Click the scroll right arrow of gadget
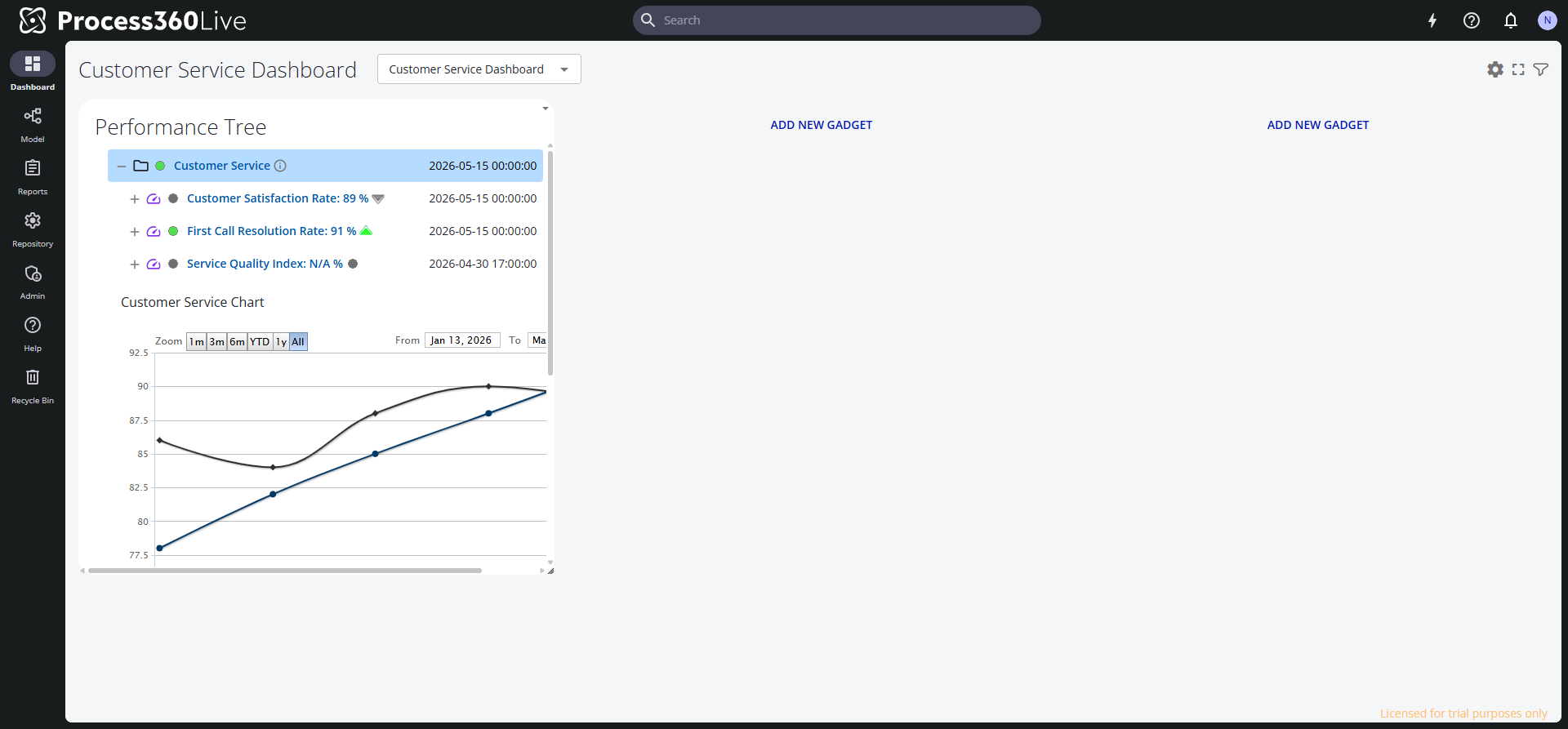 pyautogui.click(x=541, y=571)
